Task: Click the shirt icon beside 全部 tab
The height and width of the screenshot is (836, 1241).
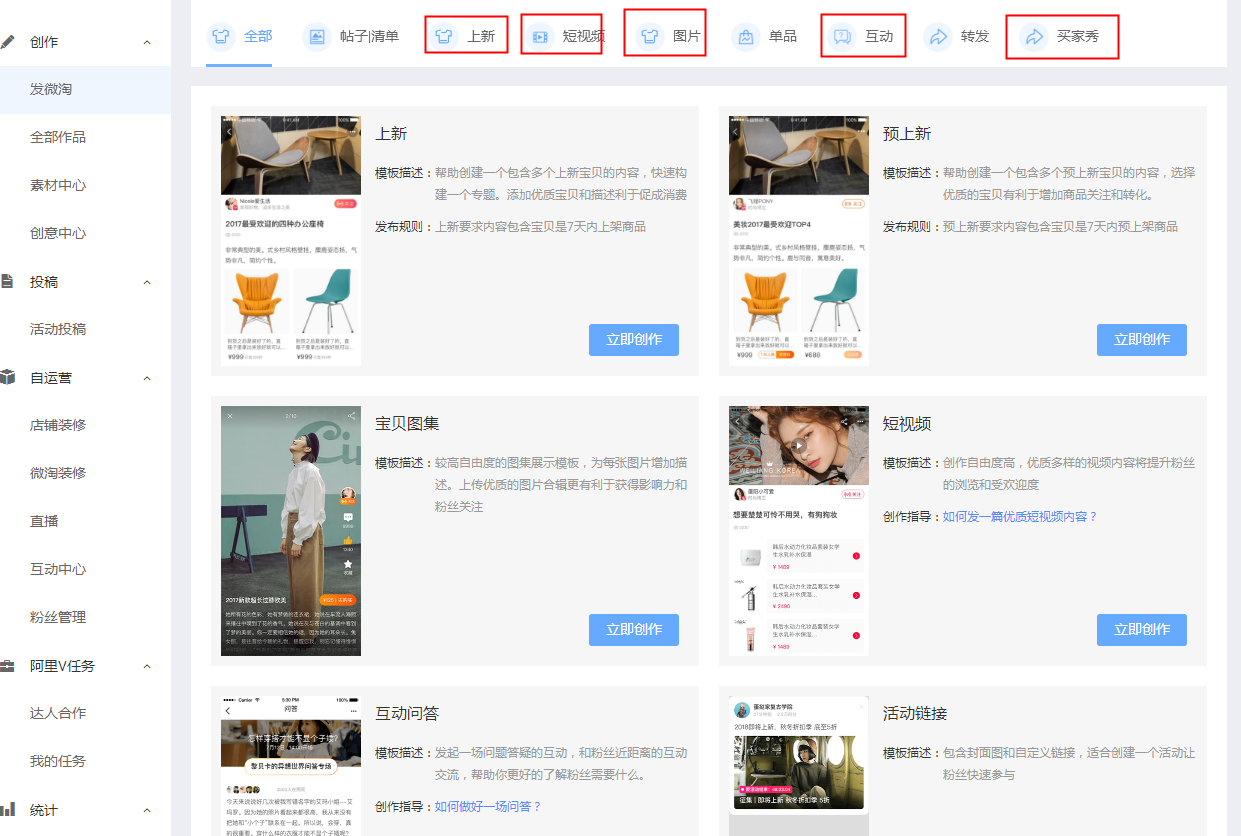Action: [221, 36]
